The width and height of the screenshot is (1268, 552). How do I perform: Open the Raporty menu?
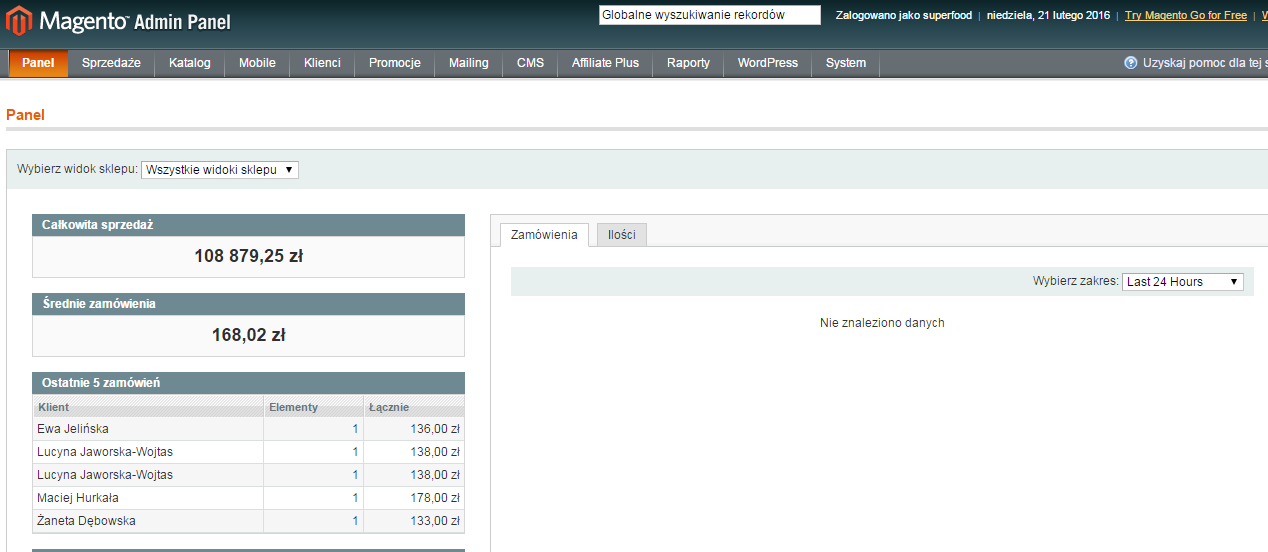tap(688, 63)
